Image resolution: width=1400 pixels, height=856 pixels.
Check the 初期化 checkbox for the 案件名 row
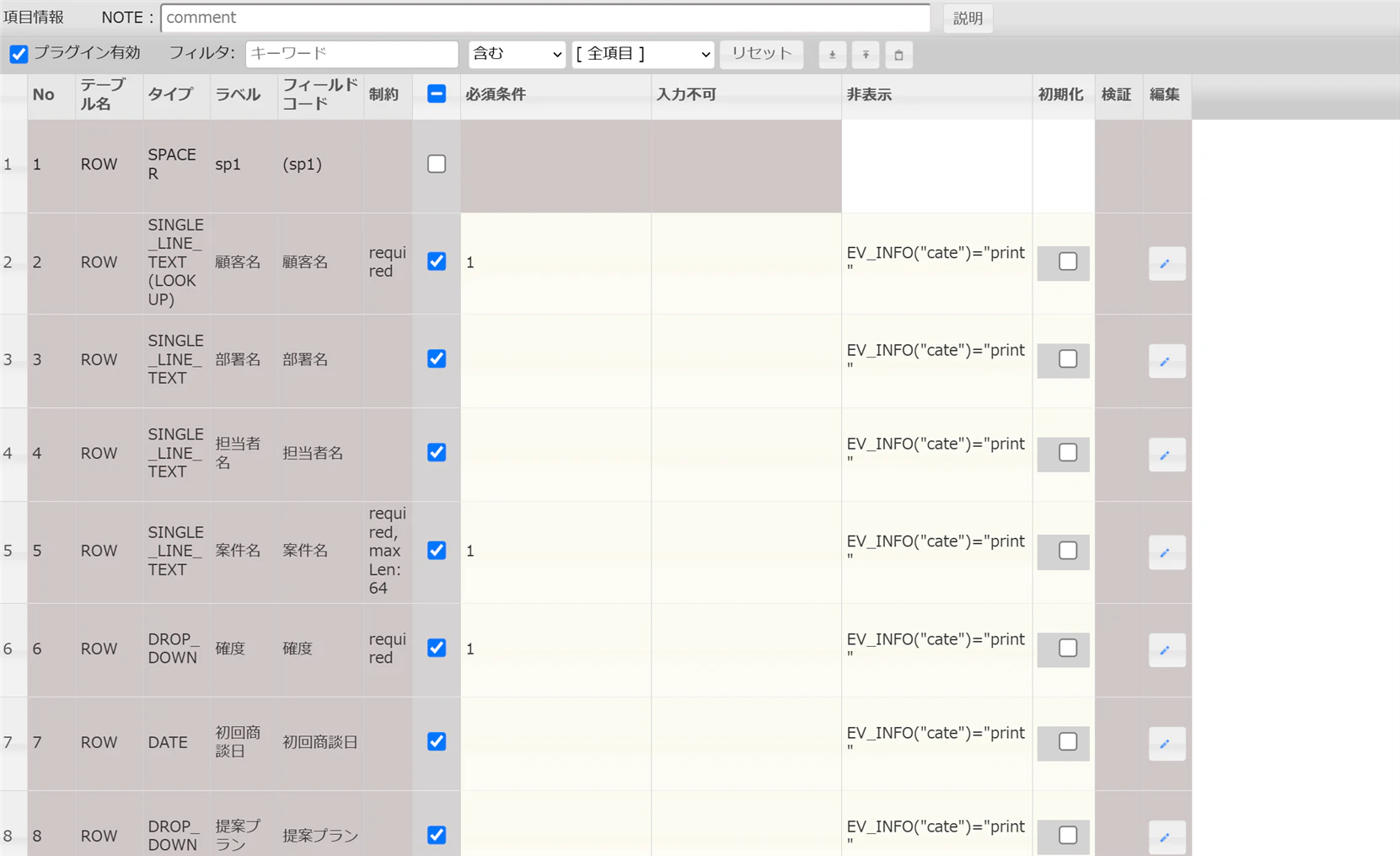(x=1068, y=551)
